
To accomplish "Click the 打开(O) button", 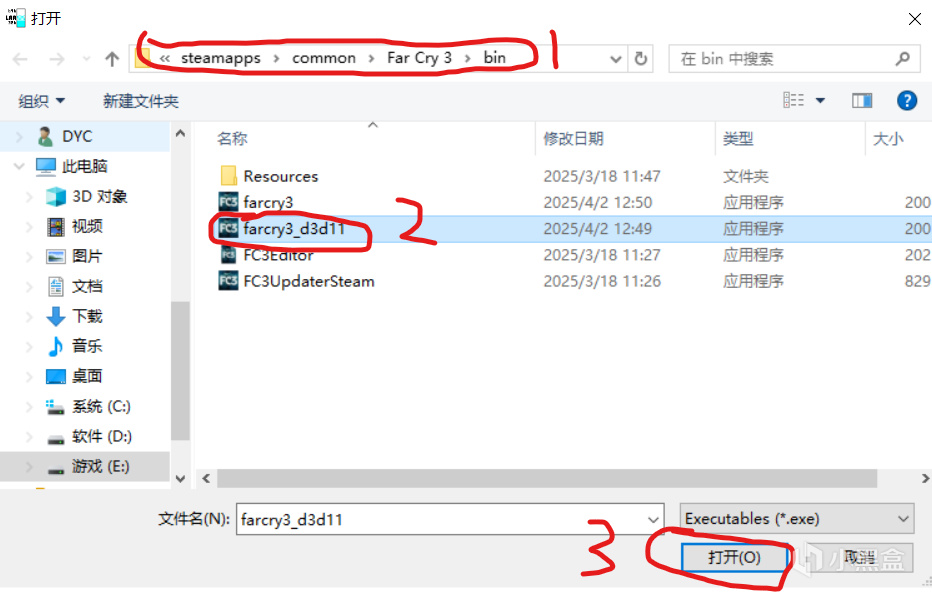I will point(734,557).
